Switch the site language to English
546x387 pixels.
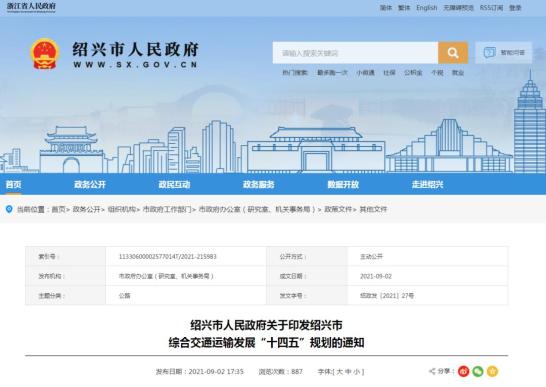click(427, 8)
